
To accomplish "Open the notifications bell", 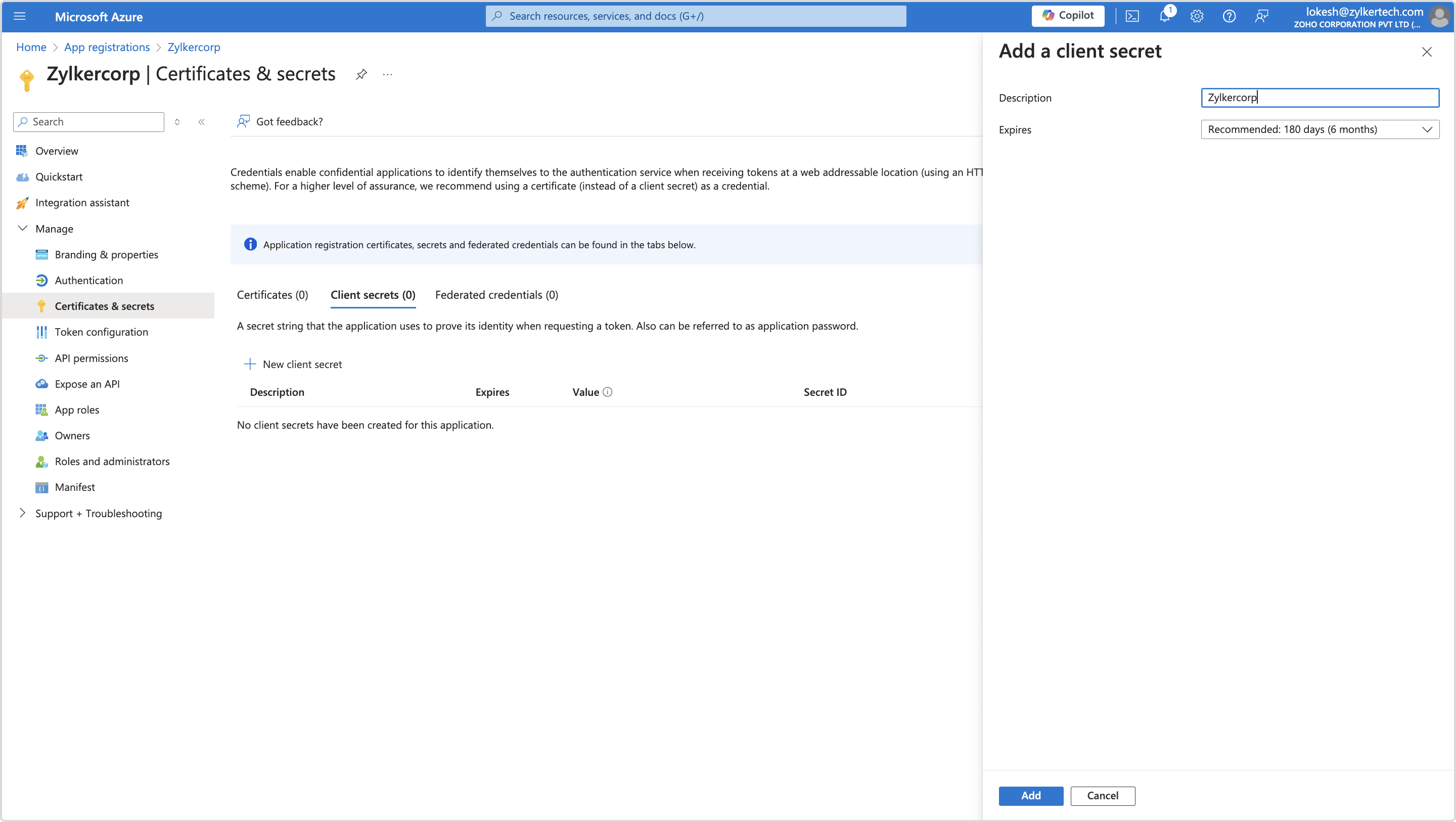I will click(1164, 16).
